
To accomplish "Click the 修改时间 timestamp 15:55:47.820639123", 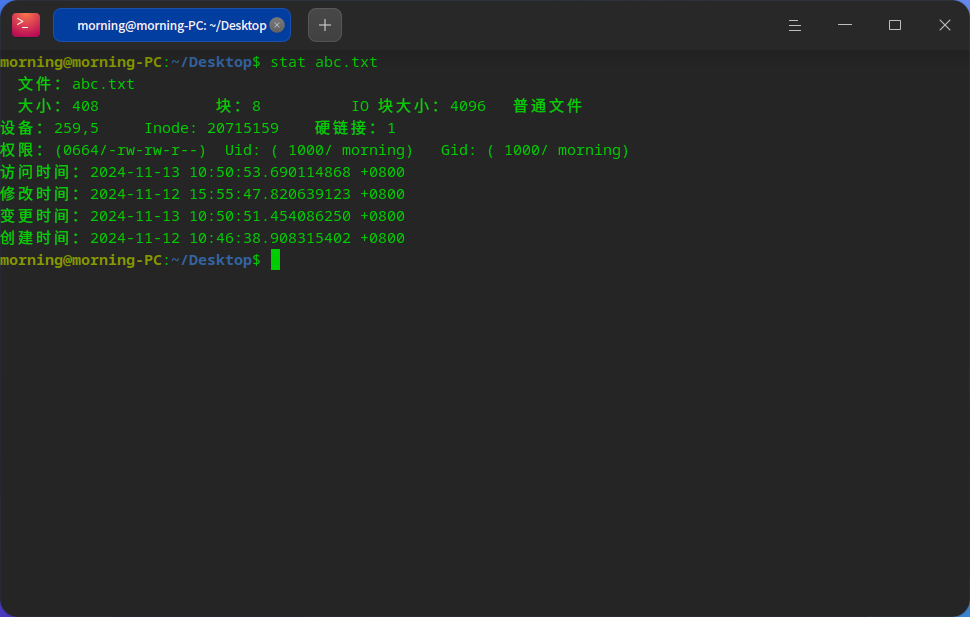I will pos(270,194).
